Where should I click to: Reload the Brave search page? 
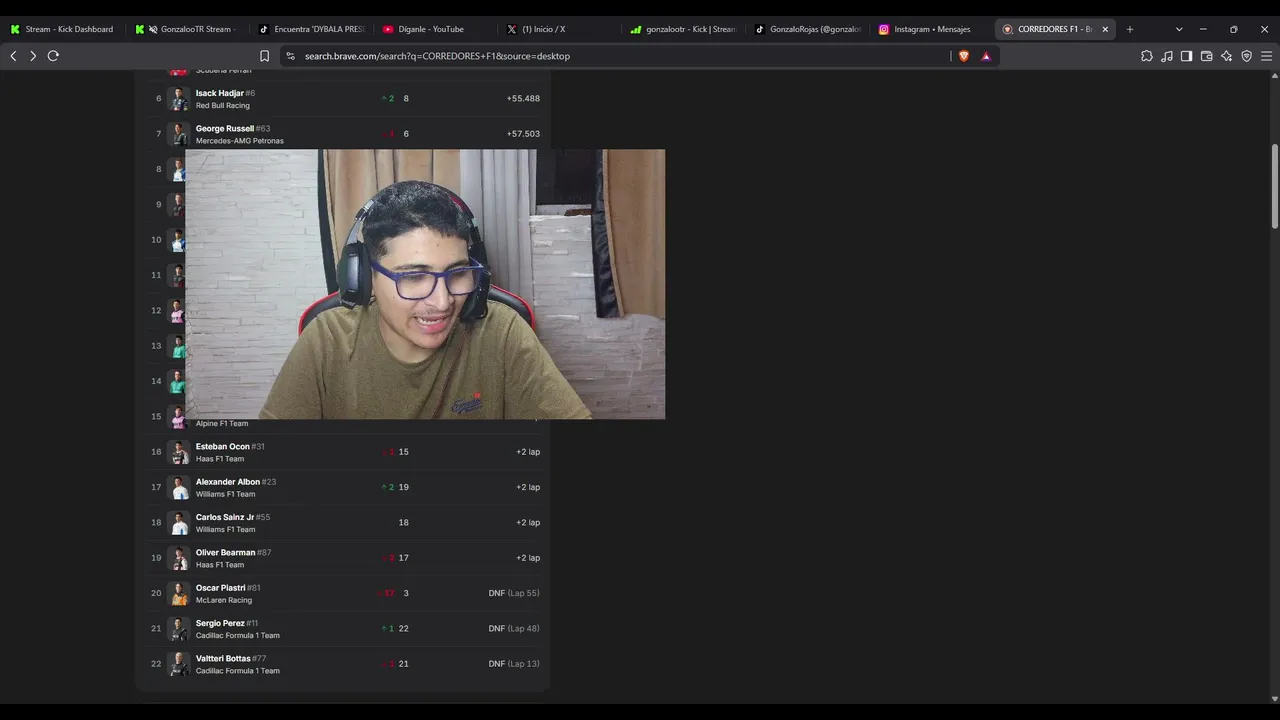point(53,56)
